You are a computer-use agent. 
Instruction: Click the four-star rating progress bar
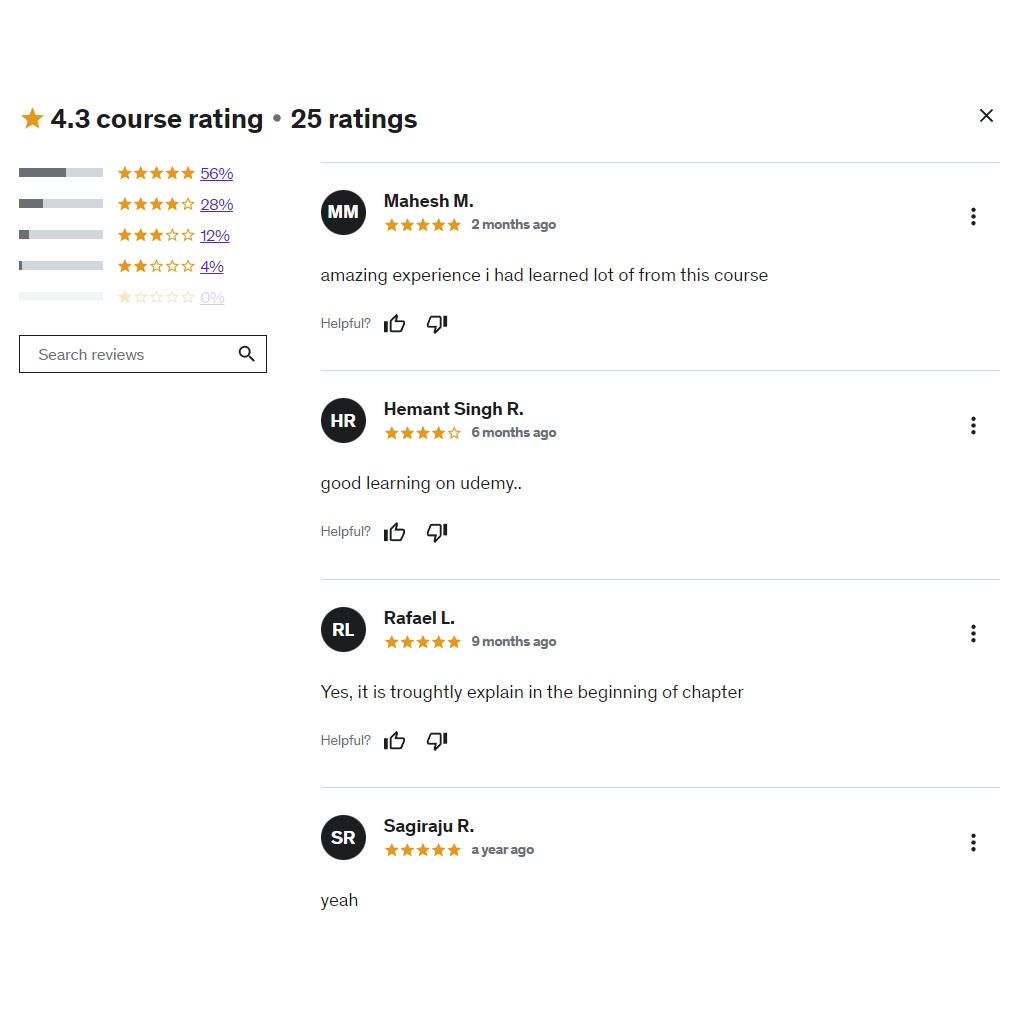61,204
